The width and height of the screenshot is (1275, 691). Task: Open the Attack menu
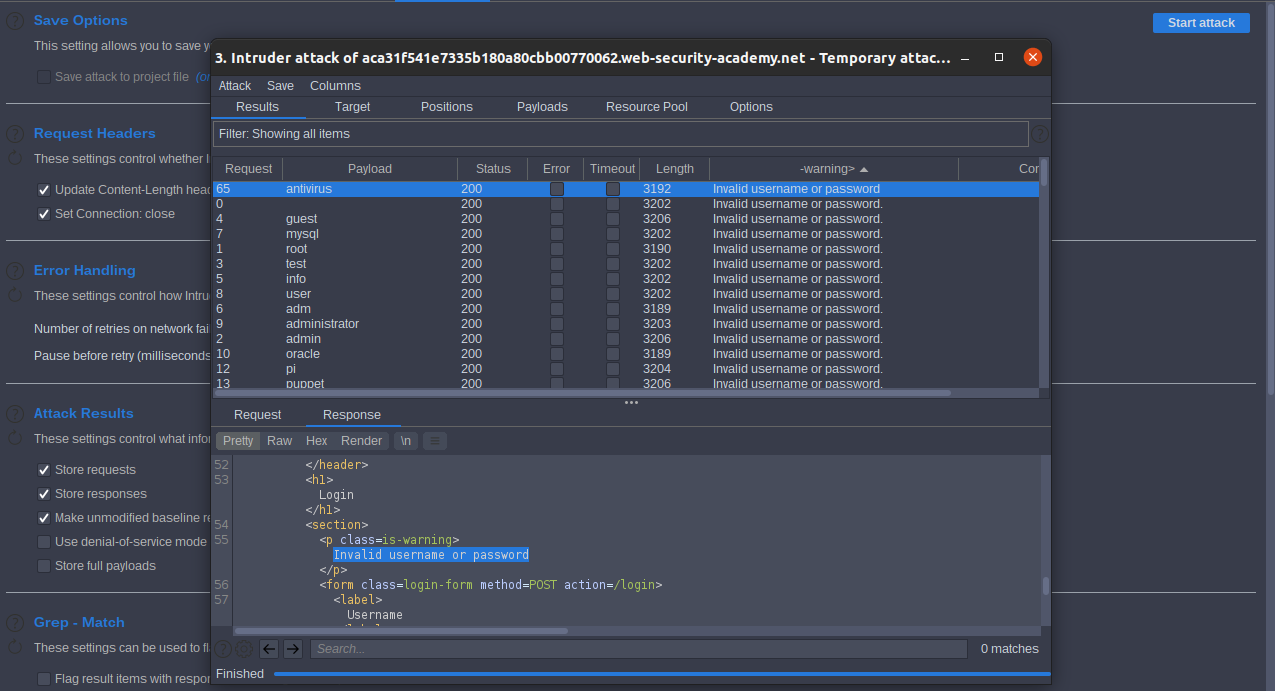235,86
